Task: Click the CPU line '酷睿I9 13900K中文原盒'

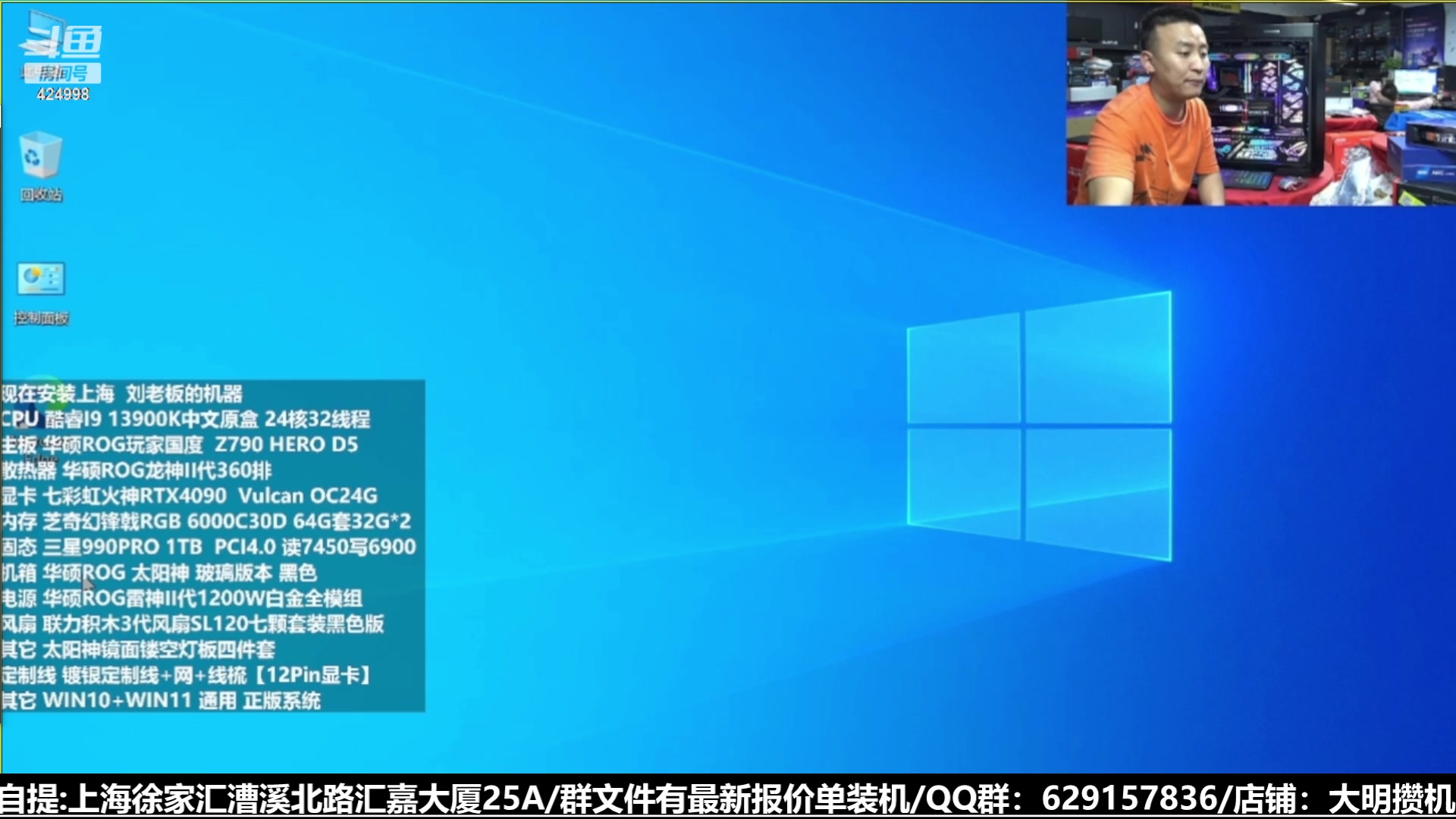Action: (x=152, y=419)
